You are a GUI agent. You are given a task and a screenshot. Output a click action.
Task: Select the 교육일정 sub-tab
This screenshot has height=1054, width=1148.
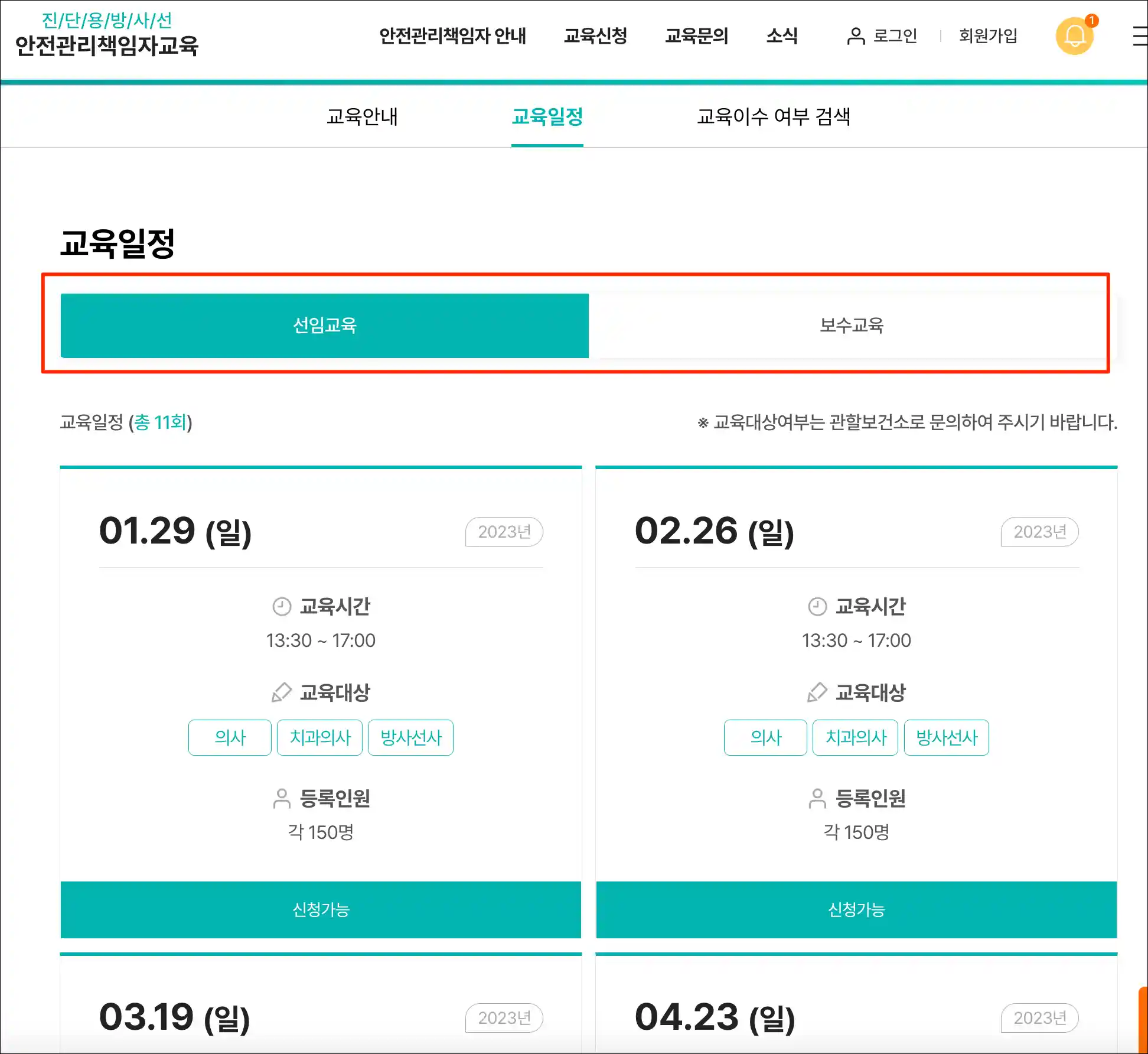pos(547,116)
